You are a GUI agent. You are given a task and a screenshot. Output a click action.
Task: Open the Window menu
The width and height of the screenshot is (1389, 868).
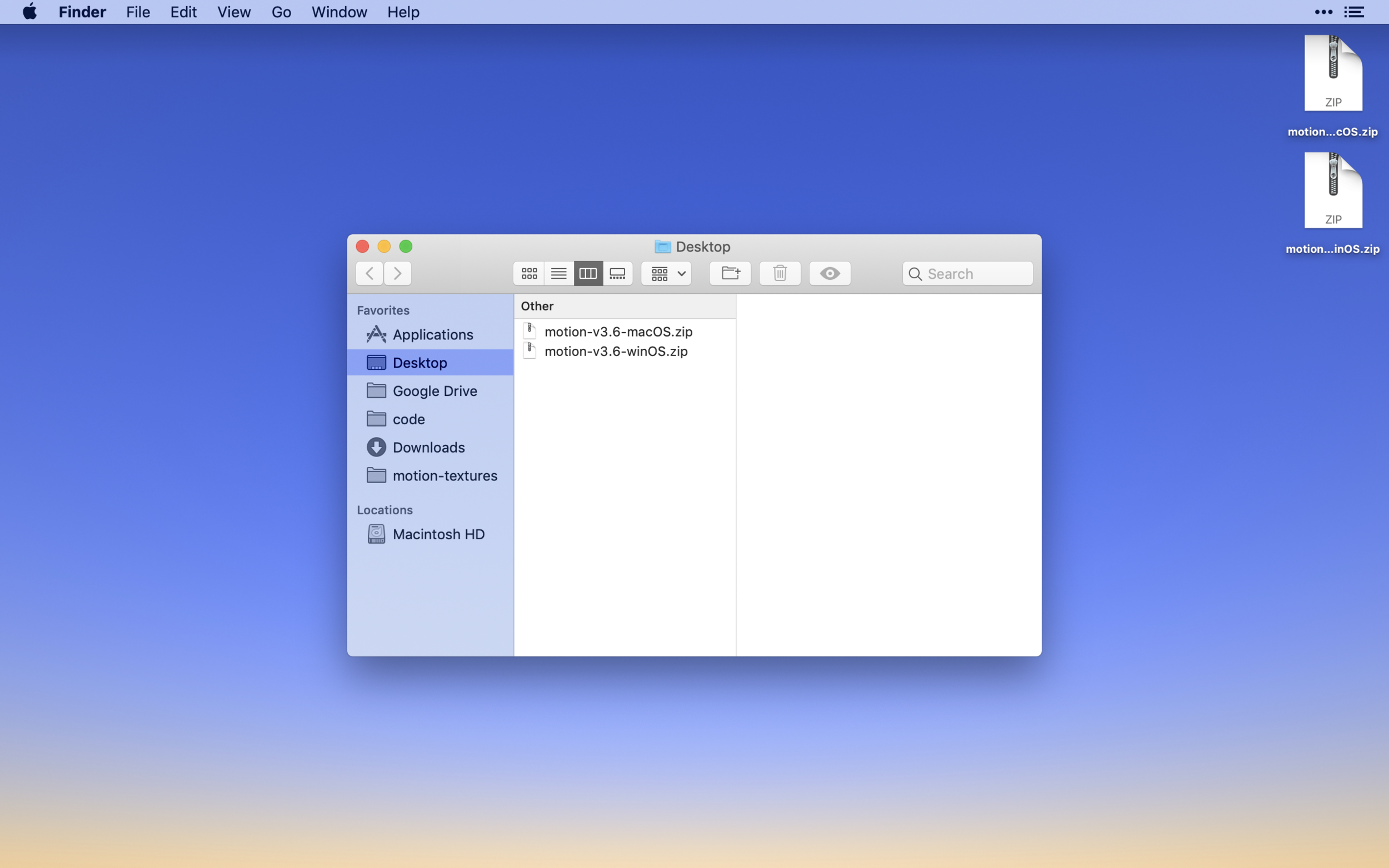point(339,12)
